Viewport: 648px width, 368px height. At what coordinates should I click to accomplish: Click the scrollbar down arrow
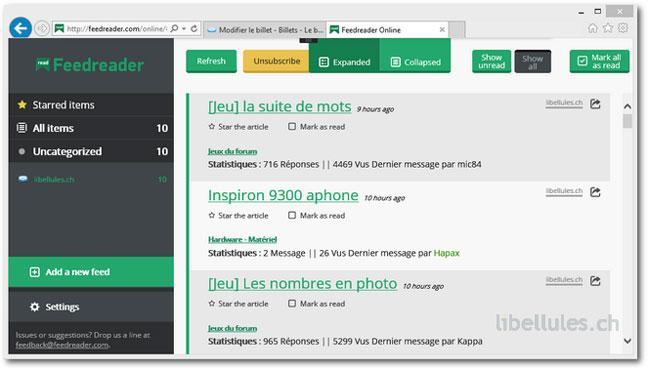627,341
